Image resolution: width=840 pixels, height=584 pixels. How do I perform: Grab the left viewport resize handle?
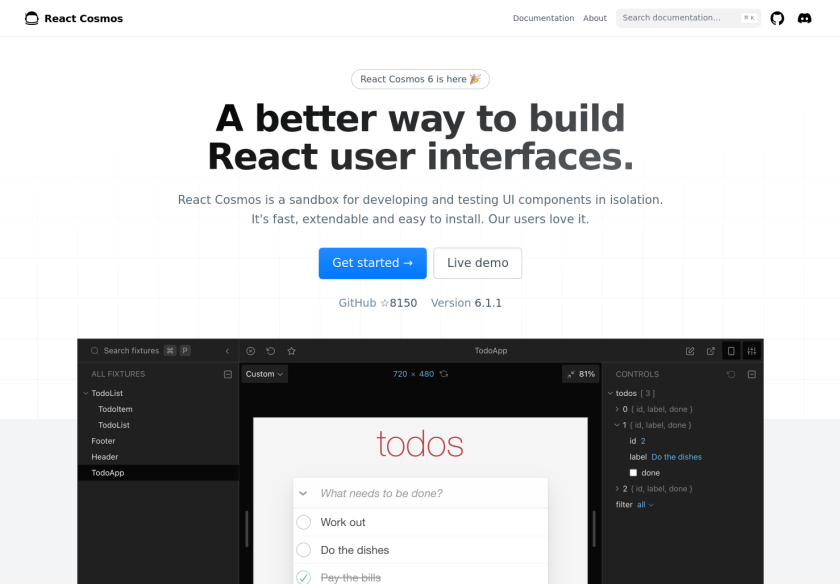[246, 529]
